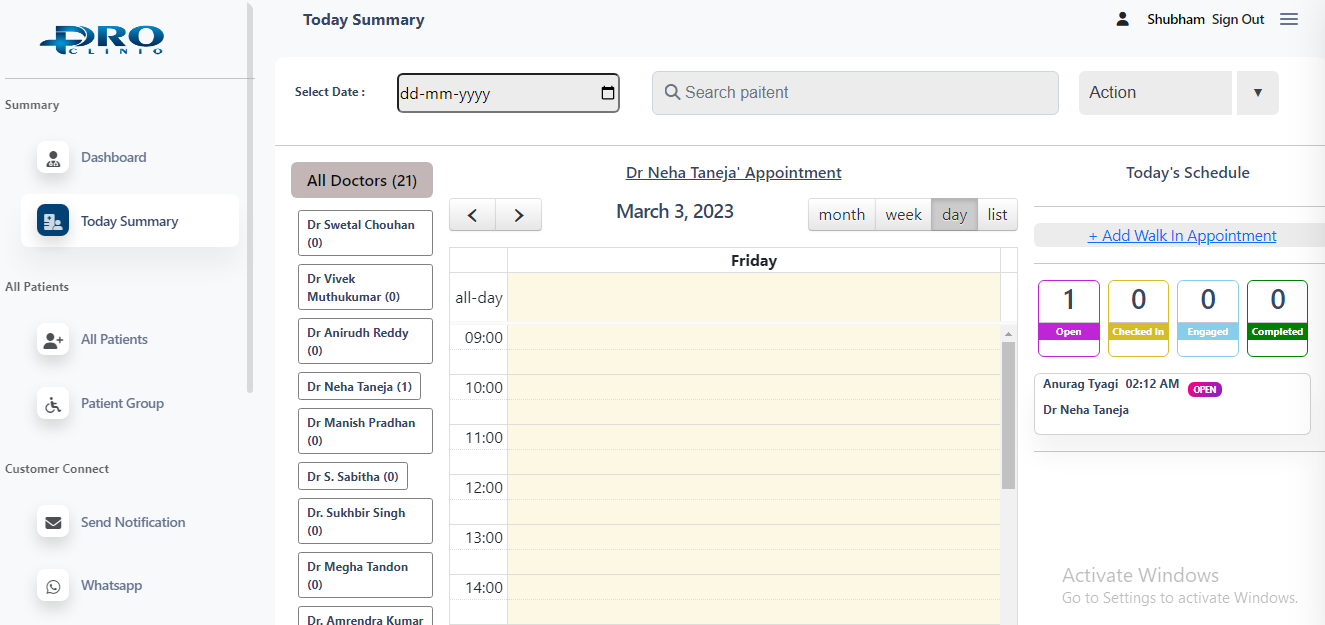
Task: Select Dr Neha Taneja from doctor list
Action: pyautogui.click(x=359, y=387)
